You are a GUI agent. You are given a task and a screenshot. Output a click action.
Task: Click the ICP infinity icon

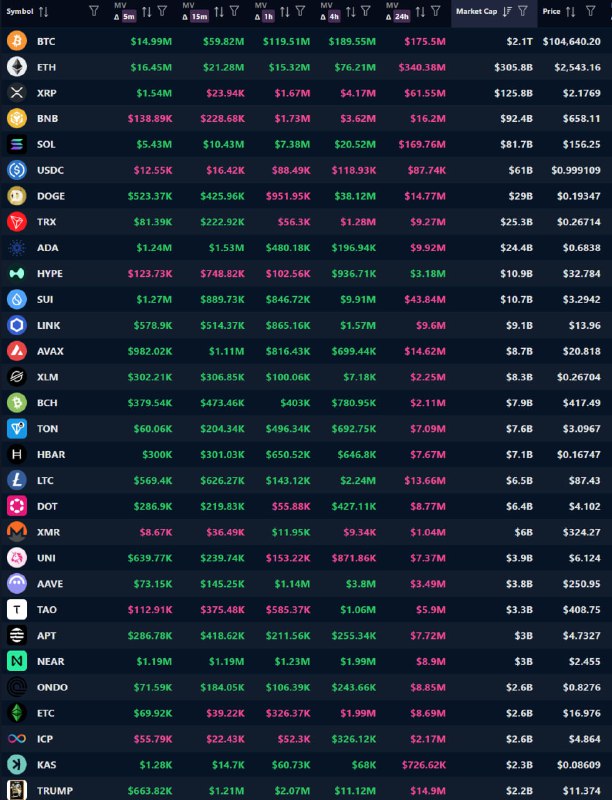coord(17,739)
